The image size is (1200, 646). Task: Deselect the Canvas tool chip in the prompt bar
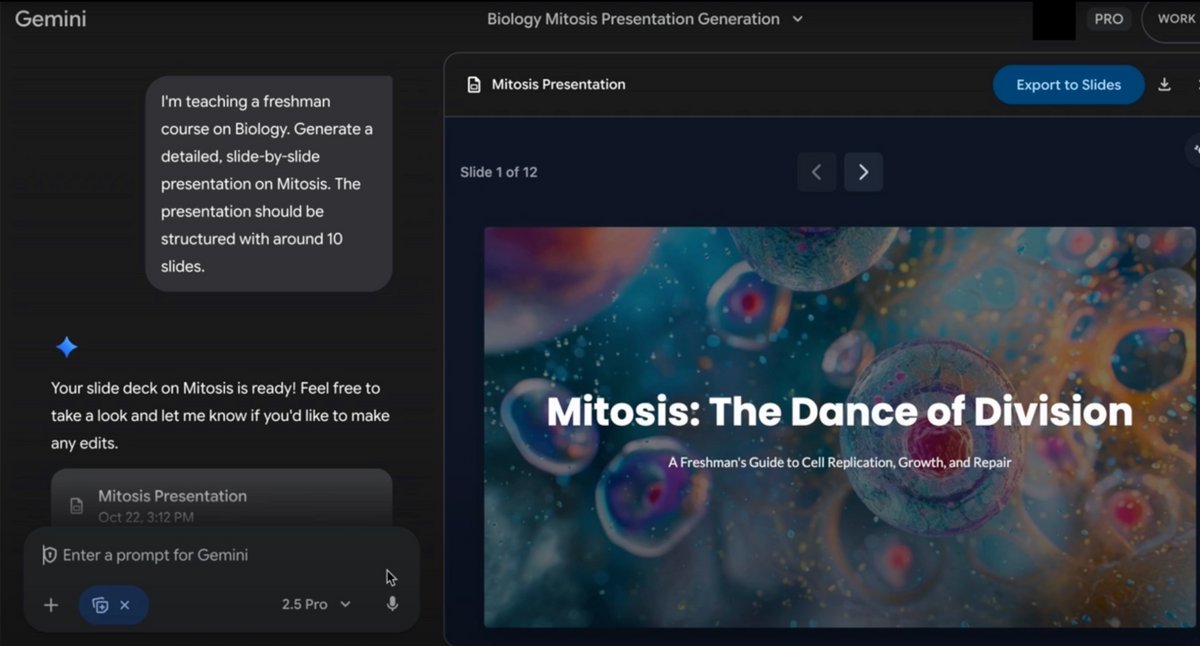100,605
